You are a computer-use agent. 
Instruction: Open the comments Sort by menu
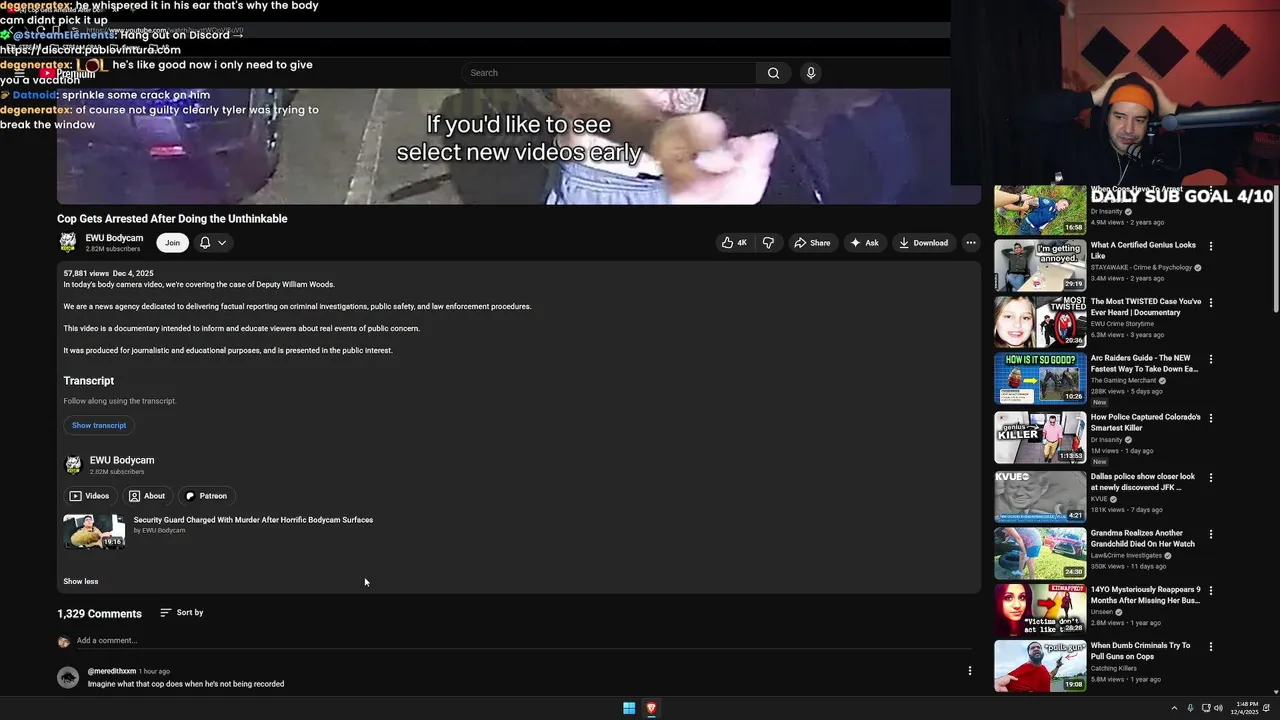pyautogui.click(x=181, y=613)
